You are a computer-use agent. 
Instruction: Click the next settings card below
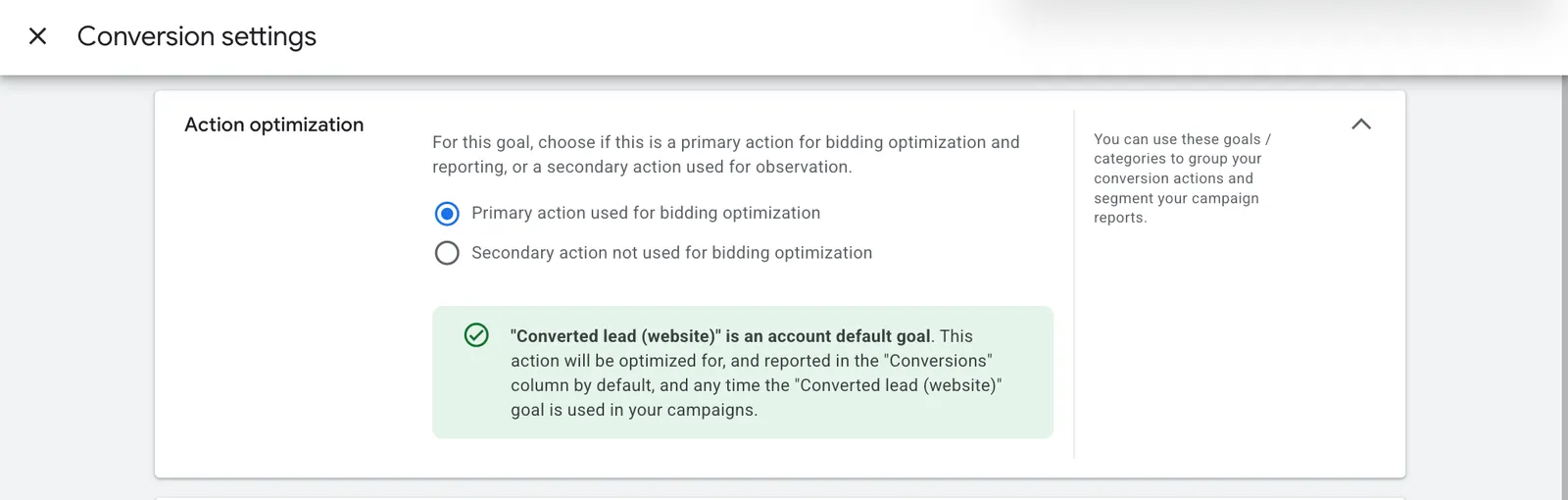780,498
